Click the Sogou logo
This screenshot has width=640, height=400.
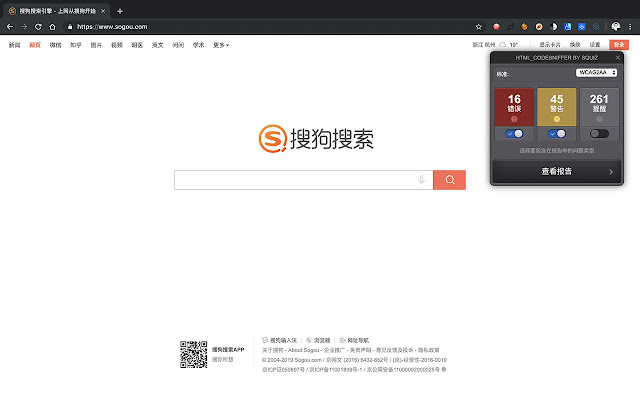[316, 139]
